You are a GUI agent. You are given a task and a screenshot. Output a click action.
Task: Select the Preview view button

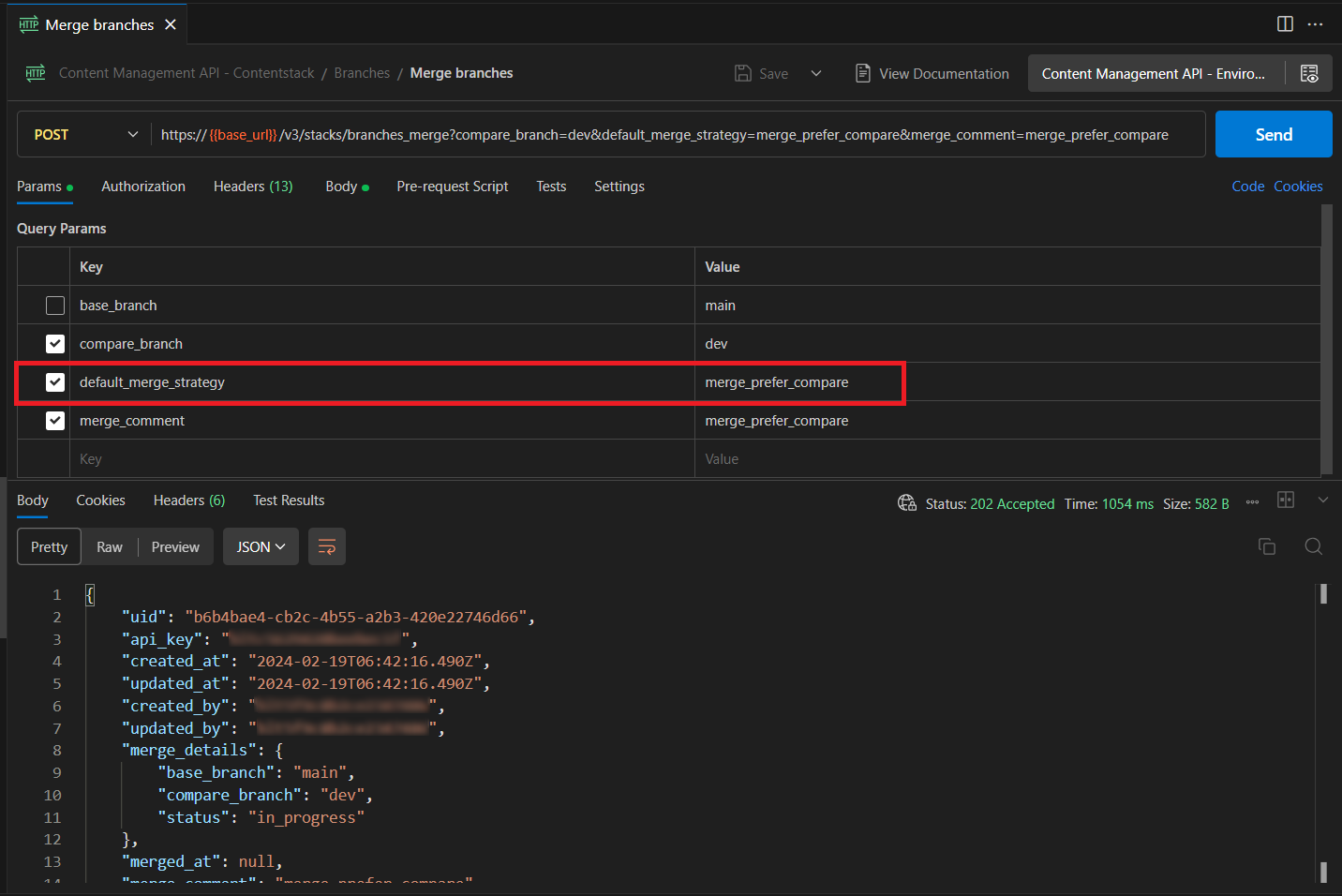(x=175, y=546)
